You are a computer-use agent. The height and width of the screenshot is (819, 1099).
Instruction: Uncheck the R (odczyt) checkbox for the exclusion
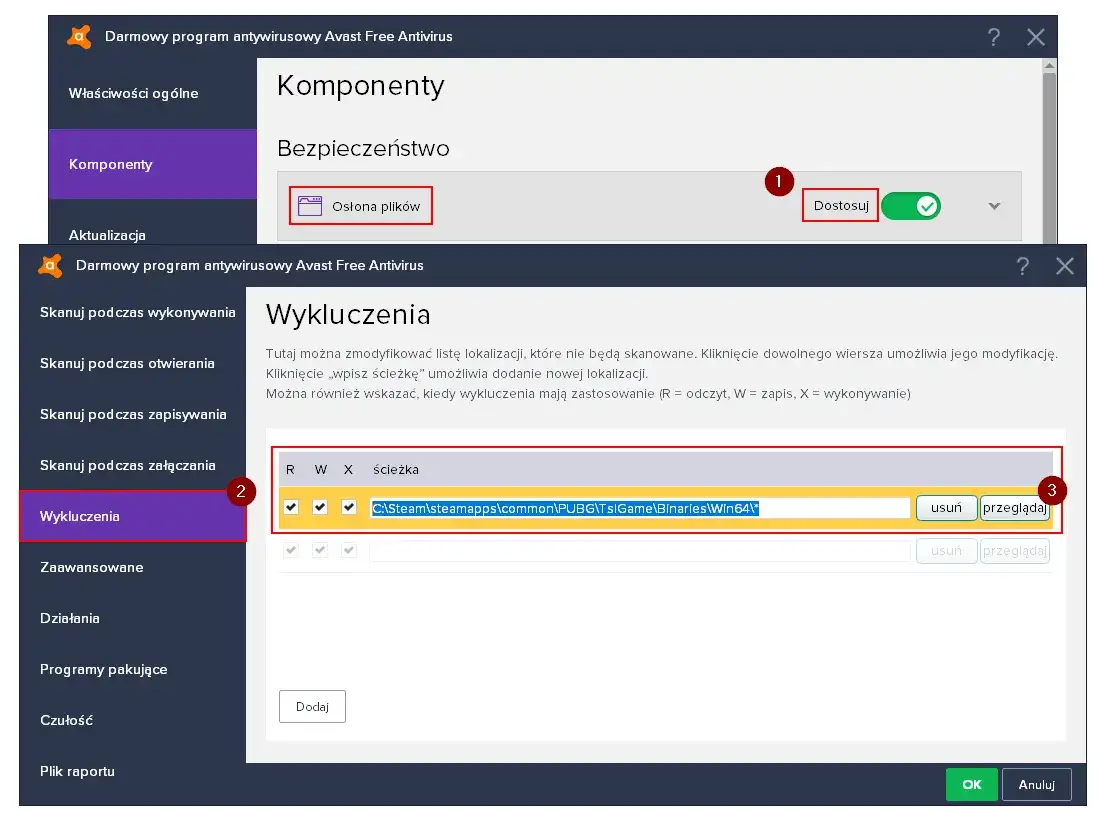pos(290,507)
